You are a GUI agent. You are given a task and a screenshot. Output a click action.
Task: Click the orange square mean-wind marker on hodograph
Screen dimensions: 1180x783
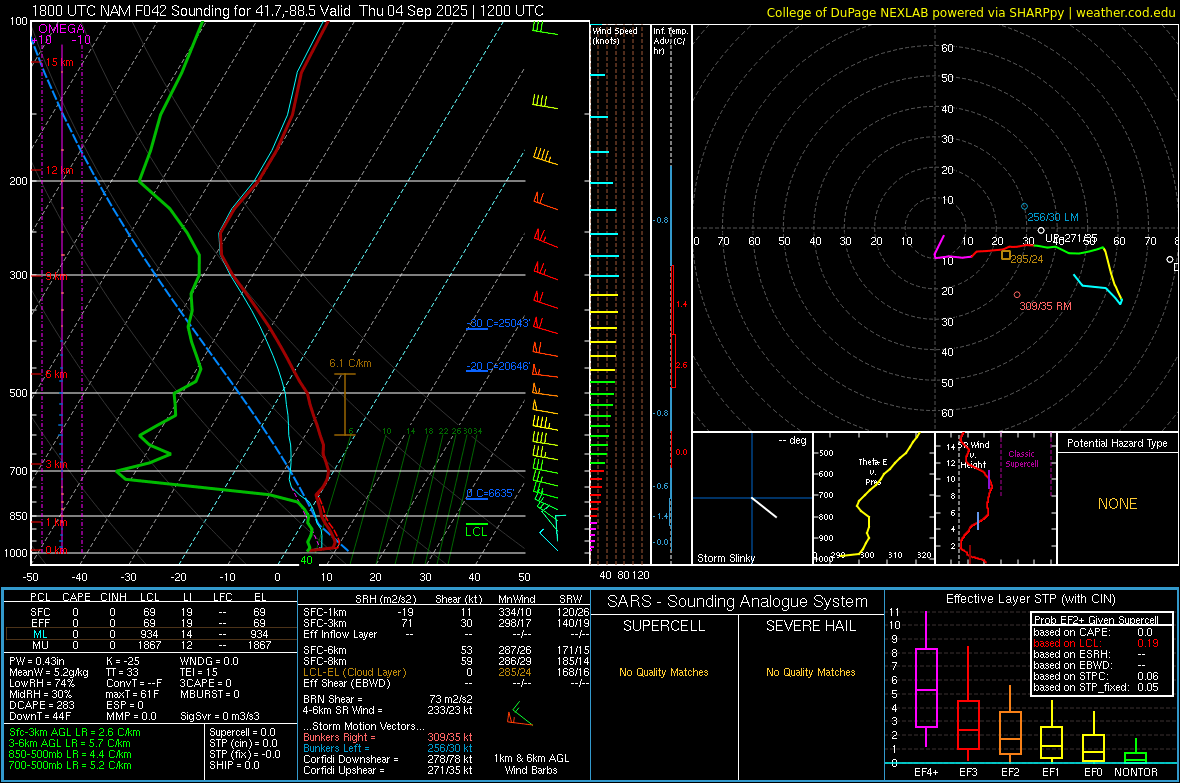pos(1006,255)
